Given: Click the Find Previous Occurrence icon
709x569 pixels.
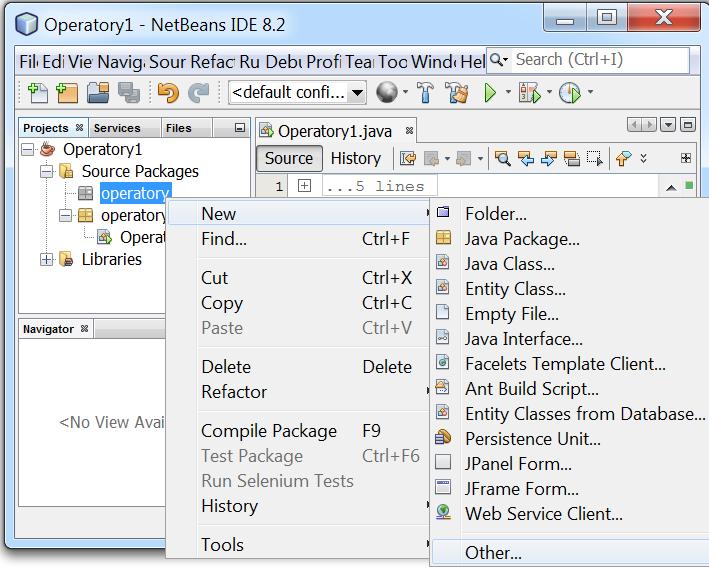Looking at the screenshot, I should click(526, 158).
